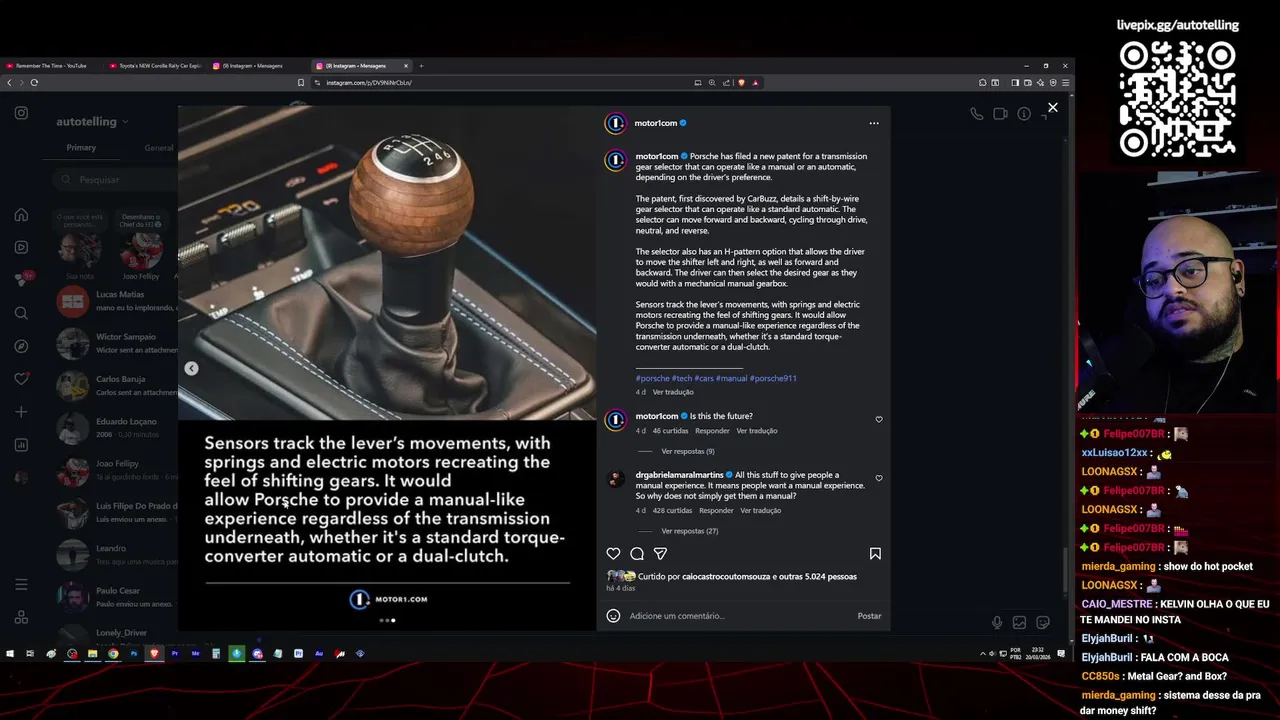Like the post with the heart icon

[x=613, y=553]
